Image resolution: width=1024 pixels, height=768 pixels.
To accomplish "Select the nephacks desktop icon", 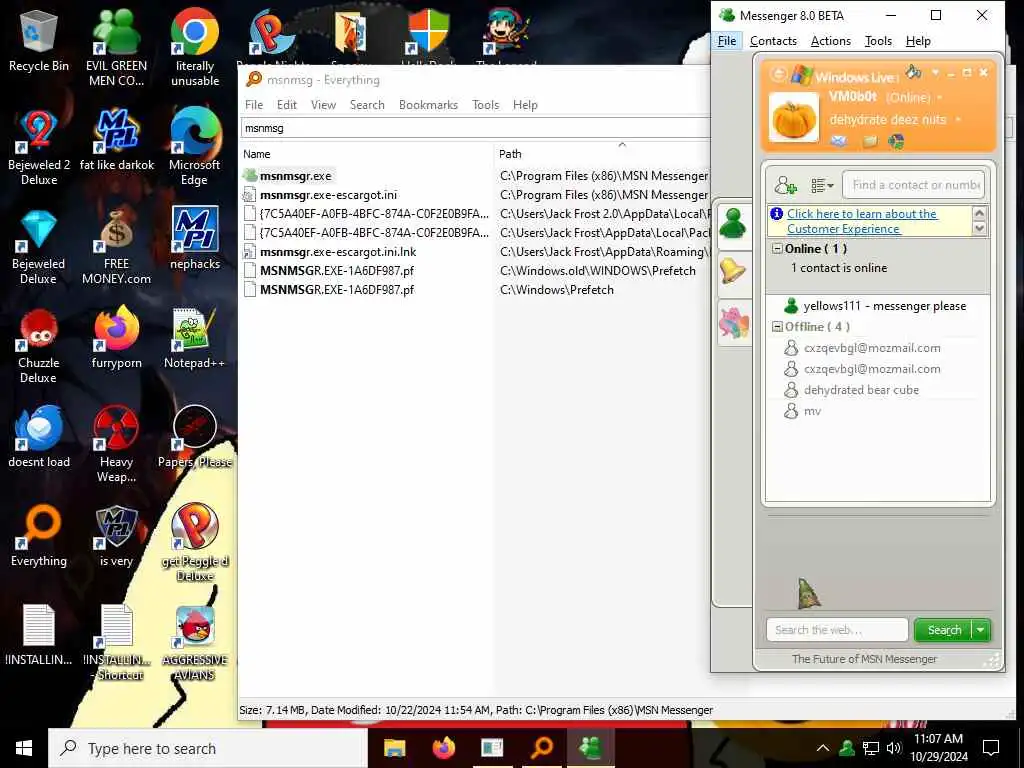I will [x=195, y=238].
